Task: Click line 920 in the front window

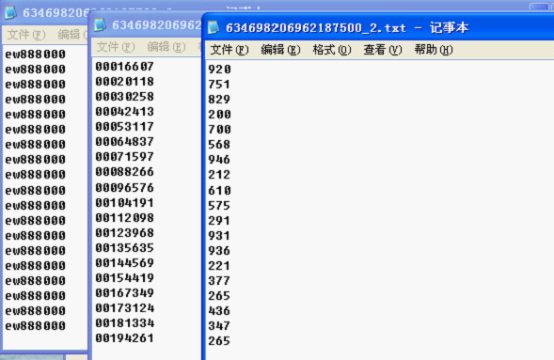Action: 219,69
